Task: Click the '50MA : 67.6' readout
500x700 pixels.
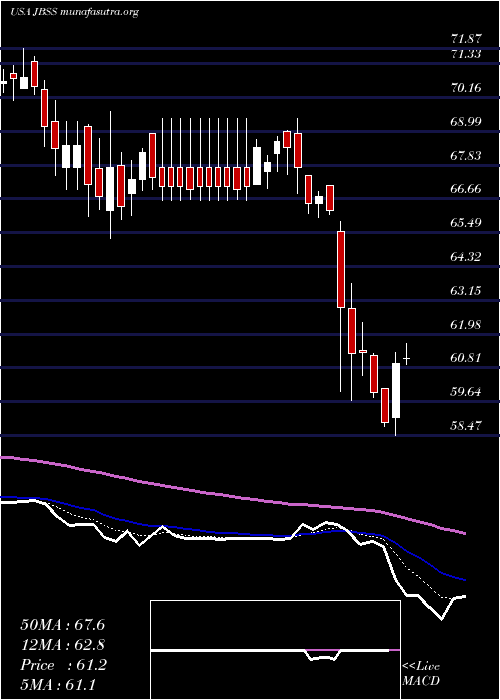Action: [62, 625]
